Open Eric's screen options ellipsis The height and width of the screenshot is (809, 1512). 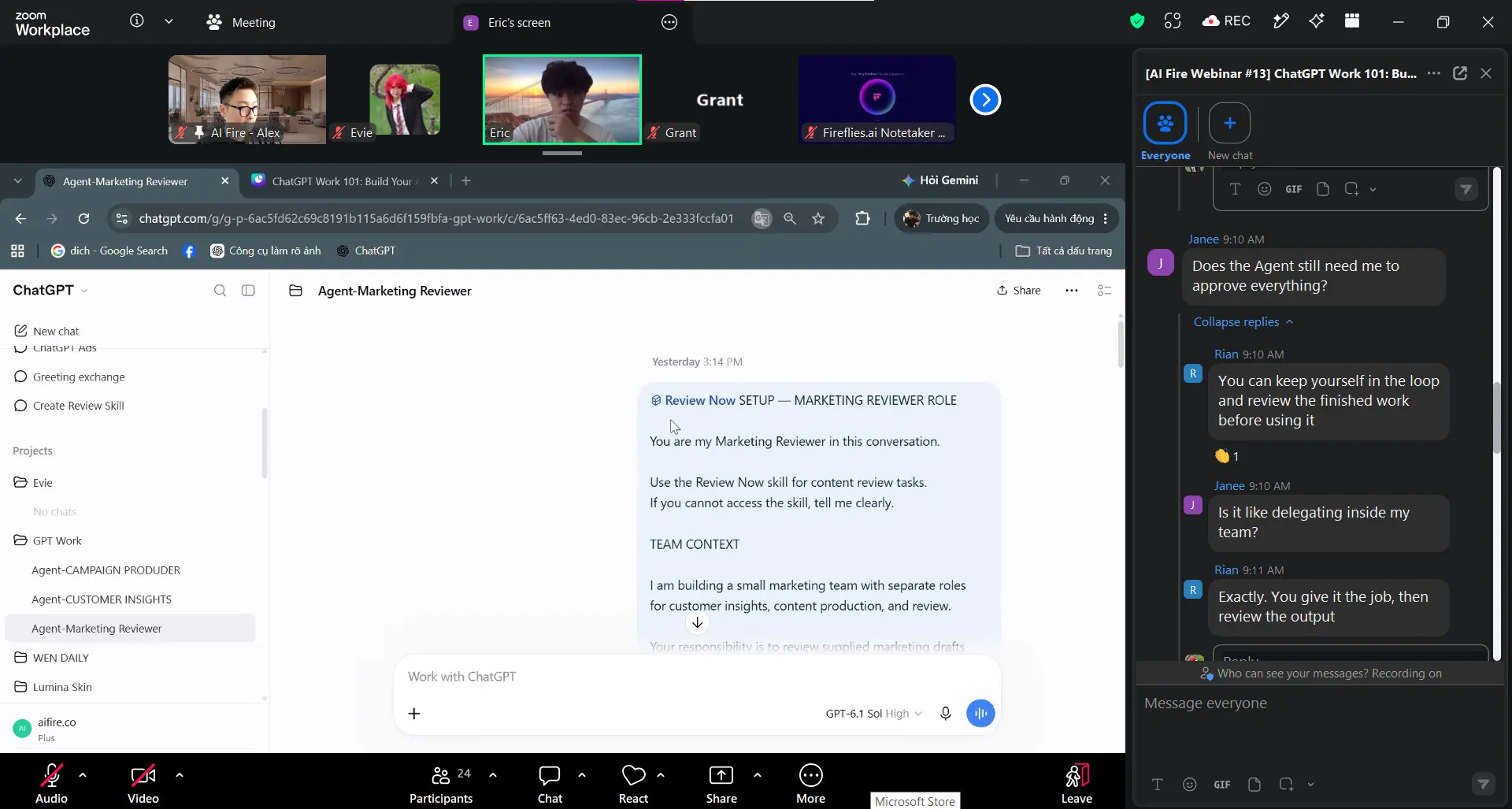click(x=669, y=22)
